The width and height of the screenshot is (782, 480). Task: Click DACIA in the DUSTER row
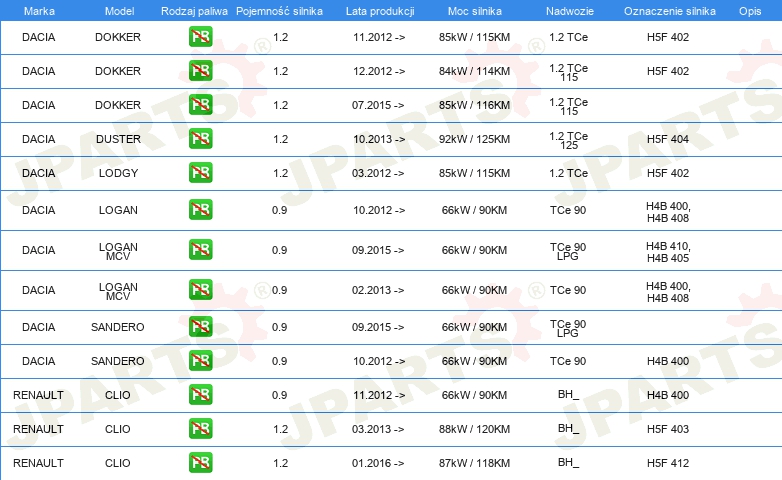click(38, 139)
